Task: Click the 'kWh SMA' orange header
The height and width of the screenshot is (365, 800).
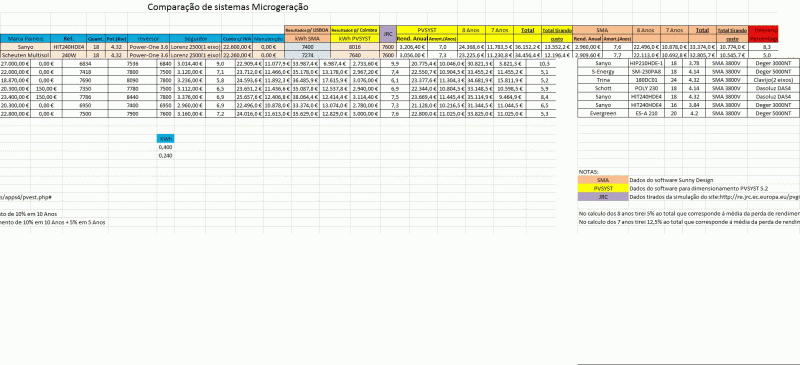Action: [x=307, y=38]
